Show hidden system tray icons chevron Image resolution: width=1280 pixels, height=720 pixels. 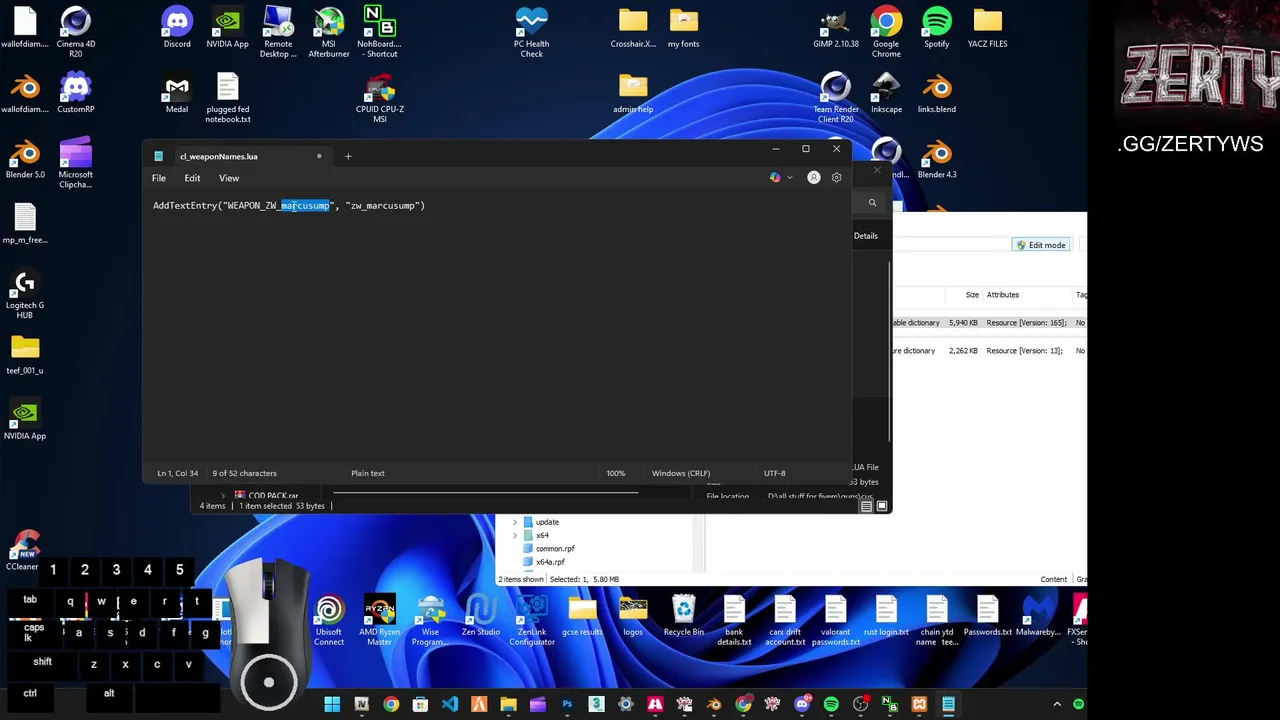point(1057,705)
